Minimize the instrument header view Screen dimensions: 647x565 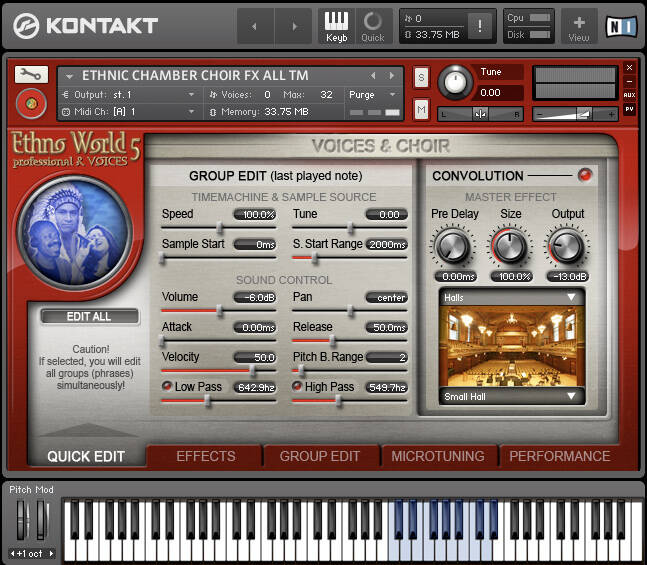[629, 81]
